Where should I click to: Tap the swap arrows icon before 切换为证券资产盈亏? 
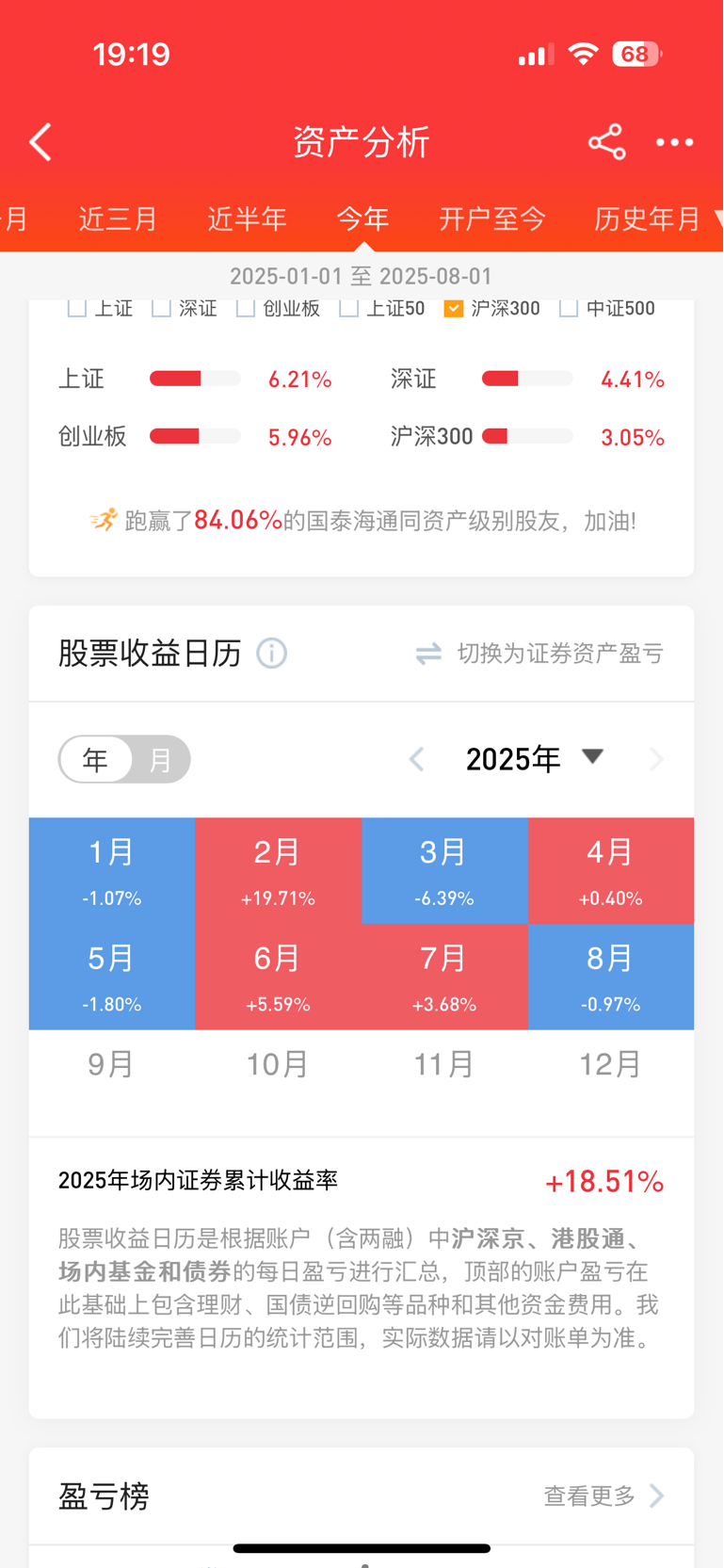[x=428, y=654]
